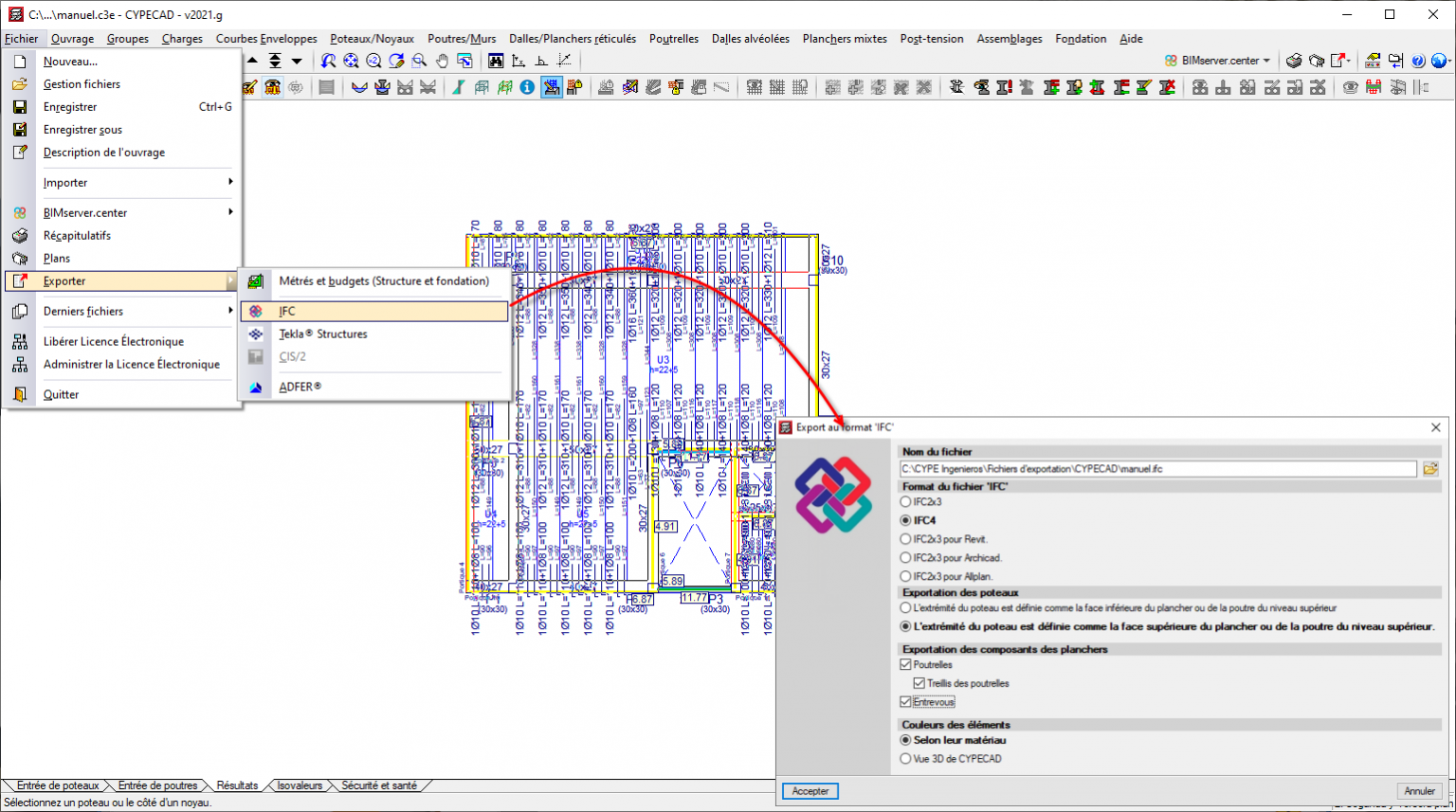Switch to the Isovaleurs tab
Image resolution: width=1456 pixels, height=812 pixels.
coord(300,785)
